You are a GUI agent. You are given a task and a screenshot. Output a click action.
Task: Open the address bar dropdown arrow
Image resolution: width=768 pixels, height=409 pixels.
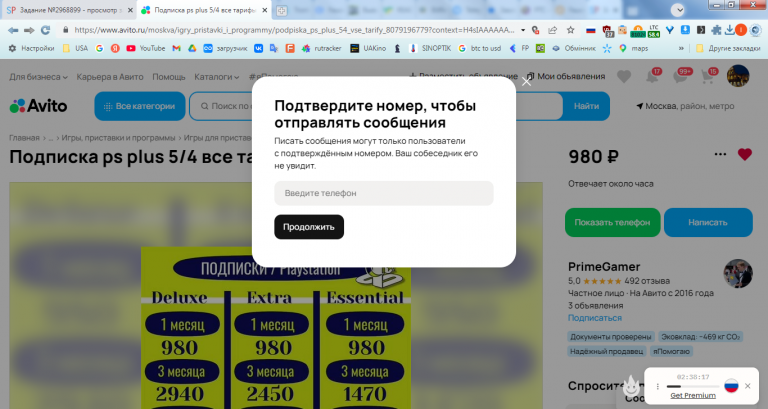[523, 30]
